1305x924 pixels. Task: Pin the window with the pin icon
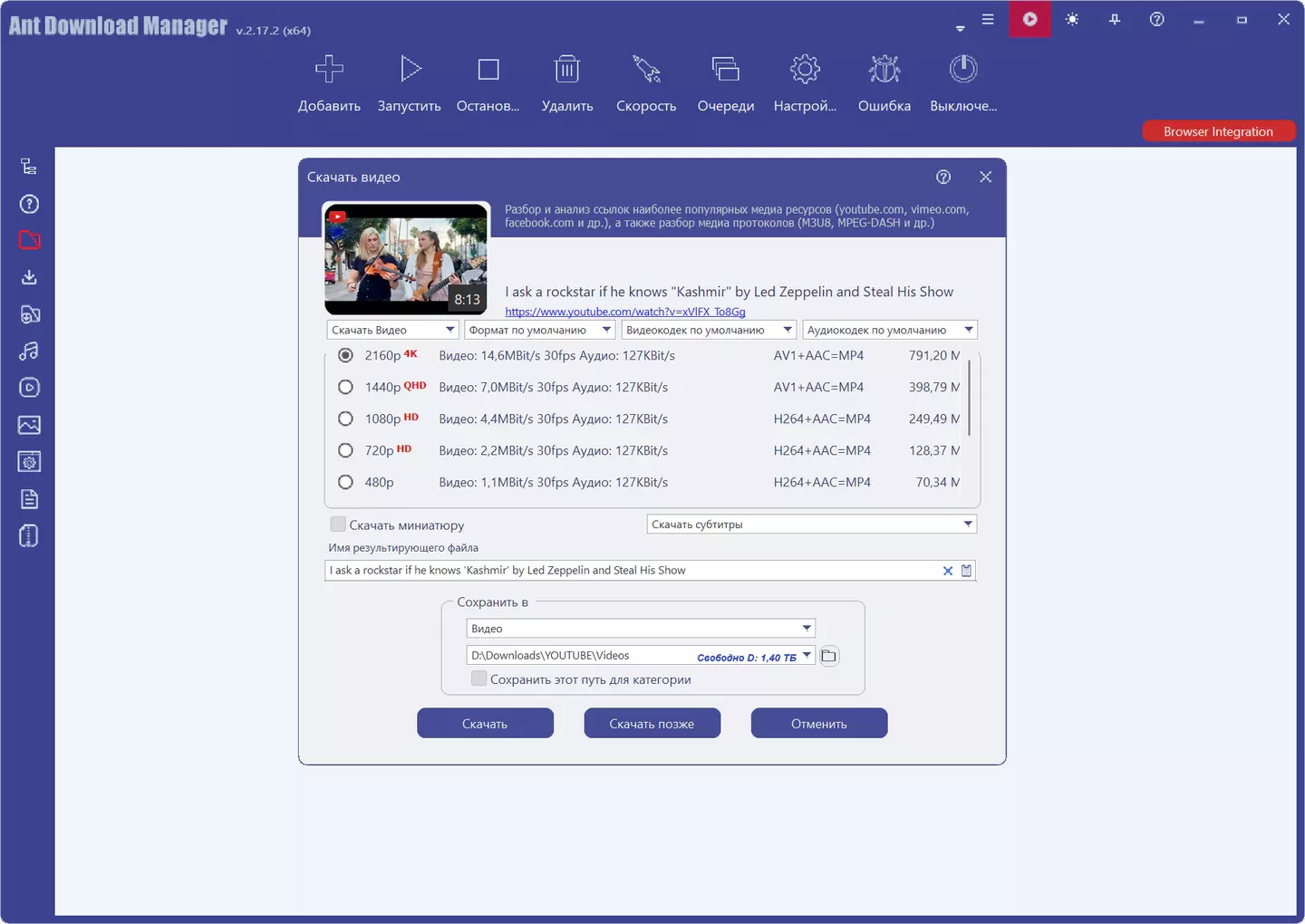[1115, 19]
